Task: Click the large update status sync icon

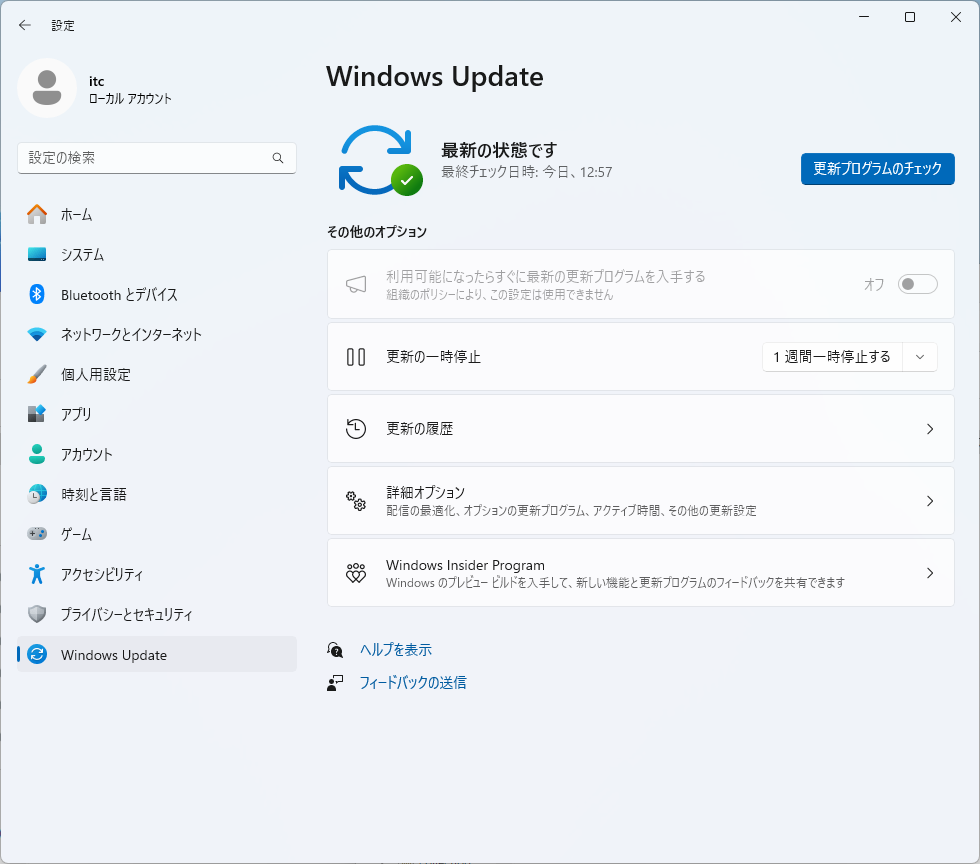Action: 381,161
